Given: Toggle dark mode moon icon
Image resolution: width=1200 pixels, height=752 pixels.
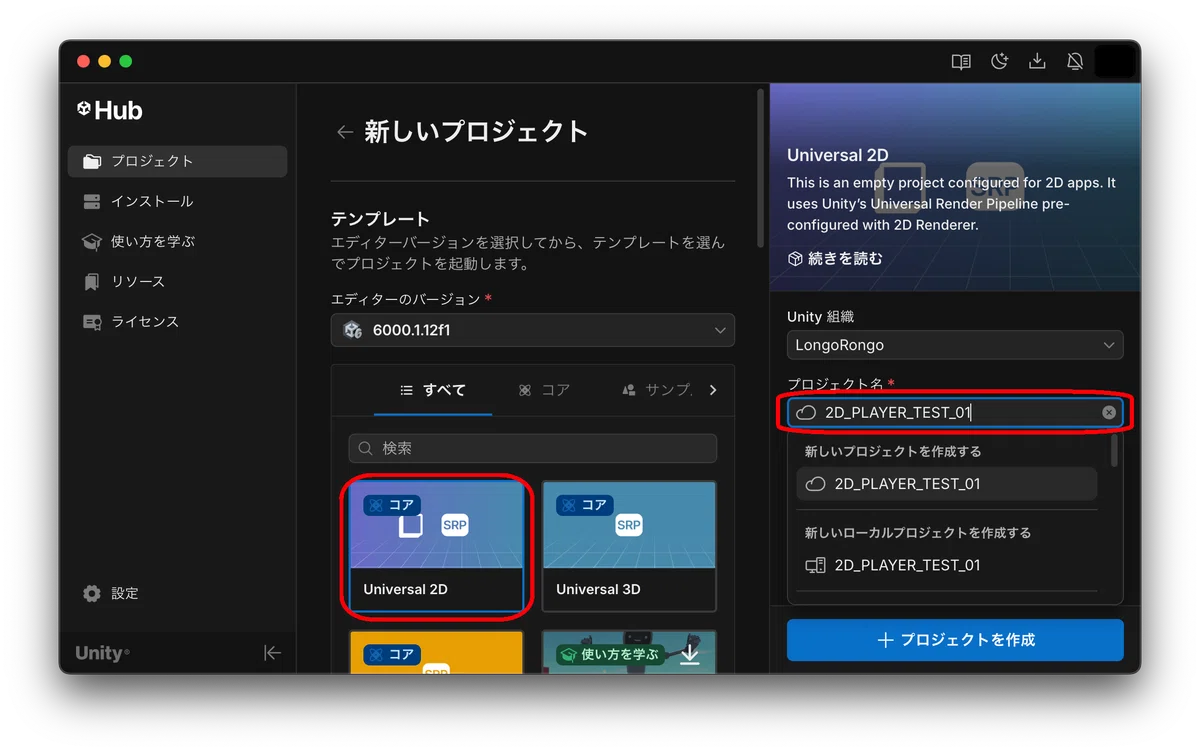Looking at the screenshot, I should [x=999, y=62].
